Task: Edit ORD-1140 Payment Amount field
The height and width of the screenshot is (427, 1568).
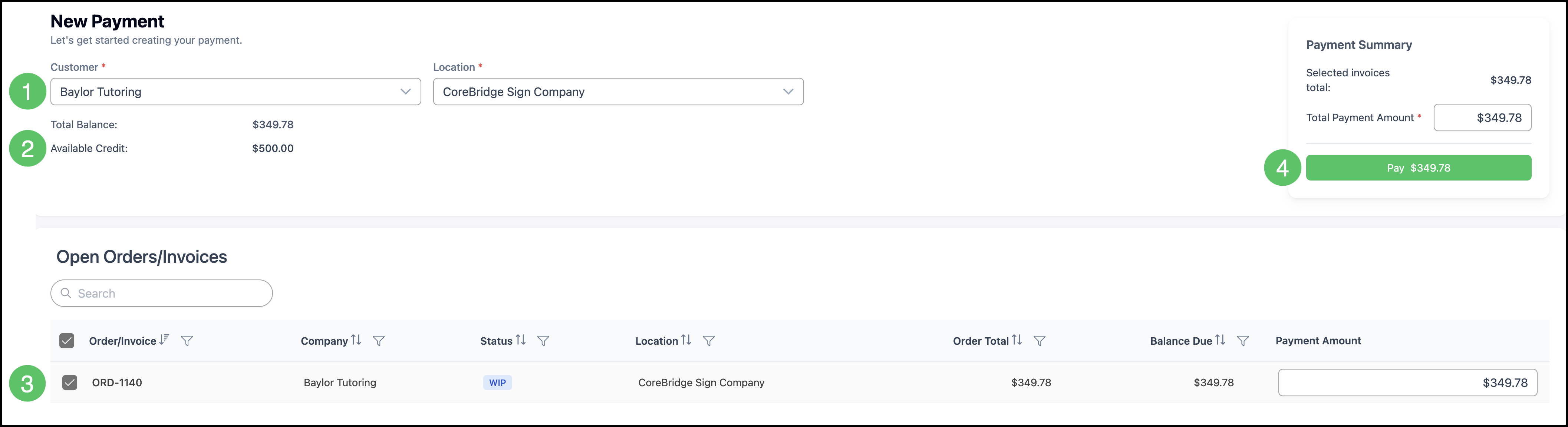Action: [x=1407, y=383]
